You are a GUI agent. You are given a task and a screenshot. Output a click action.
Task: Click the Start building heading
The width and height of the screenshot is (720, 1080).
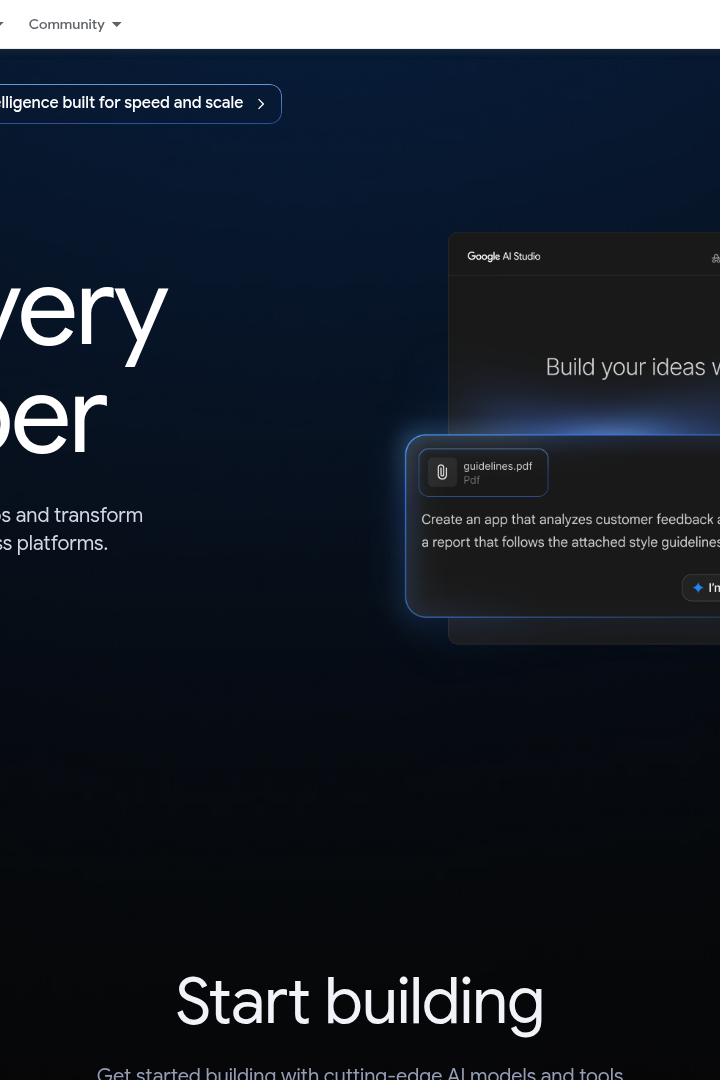pos(360,1004)
